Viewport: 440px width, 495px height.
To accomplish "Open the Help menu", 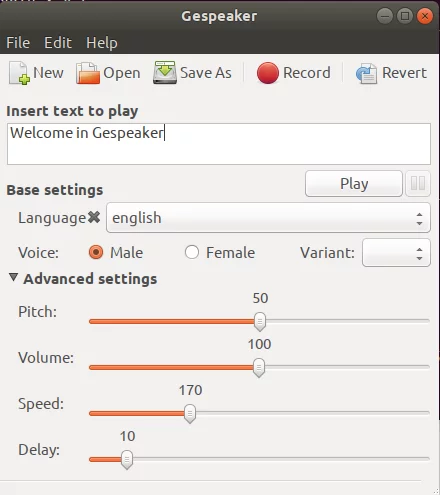I will tap(102, 43).
